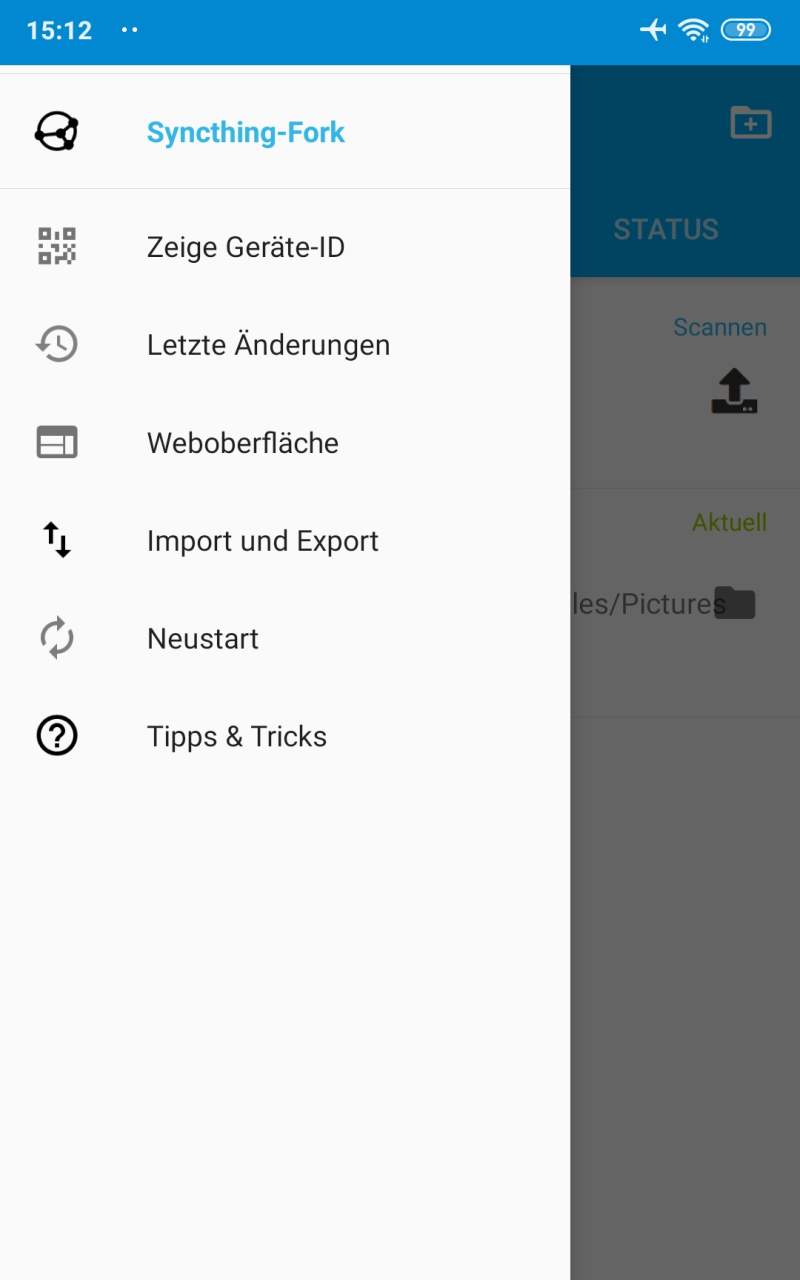
Task: Open Zeige Geräte-ID menu entry
Action: tap(245, 247)
